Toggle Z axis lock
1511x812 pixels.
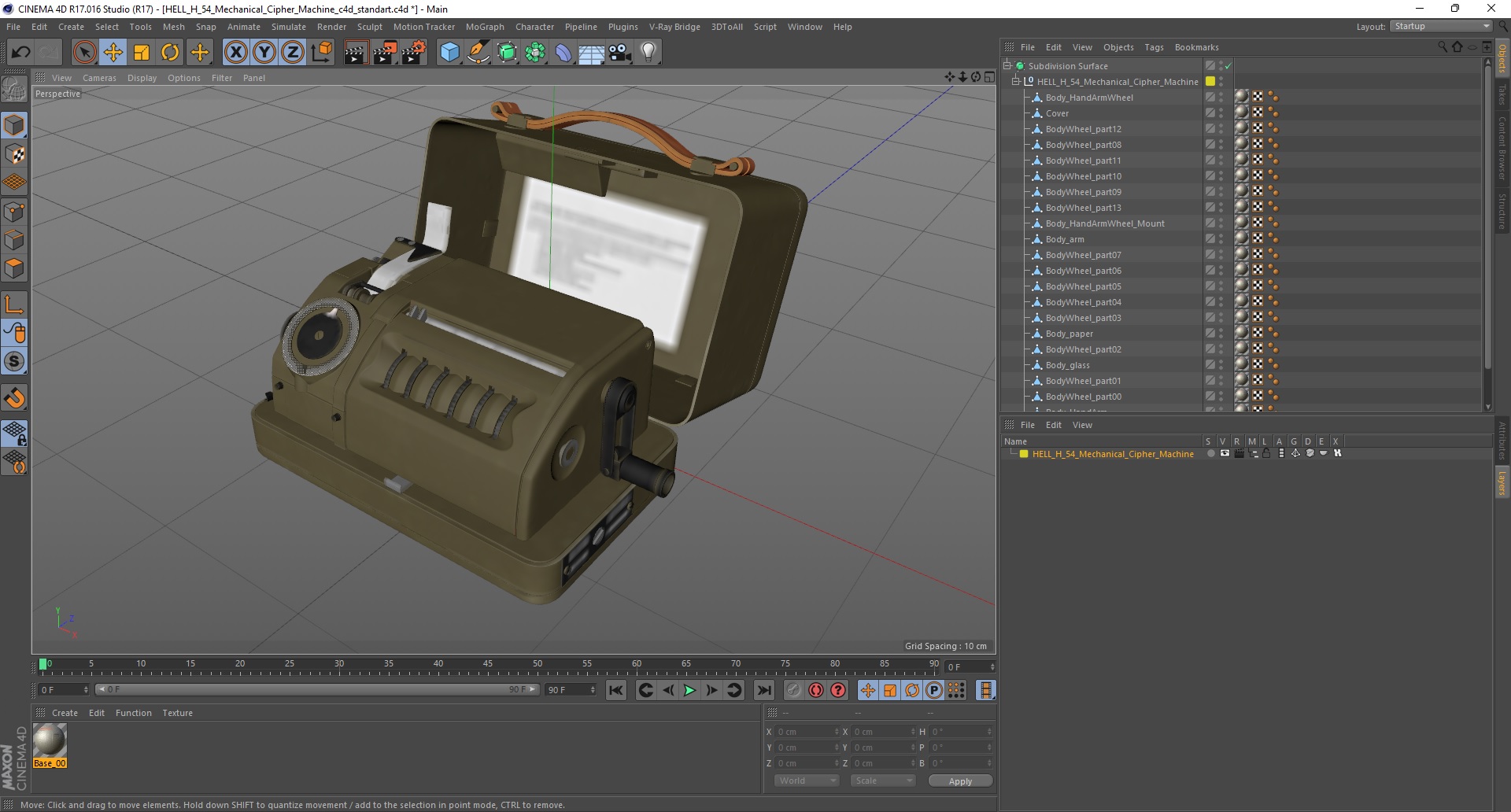(293, 53)
